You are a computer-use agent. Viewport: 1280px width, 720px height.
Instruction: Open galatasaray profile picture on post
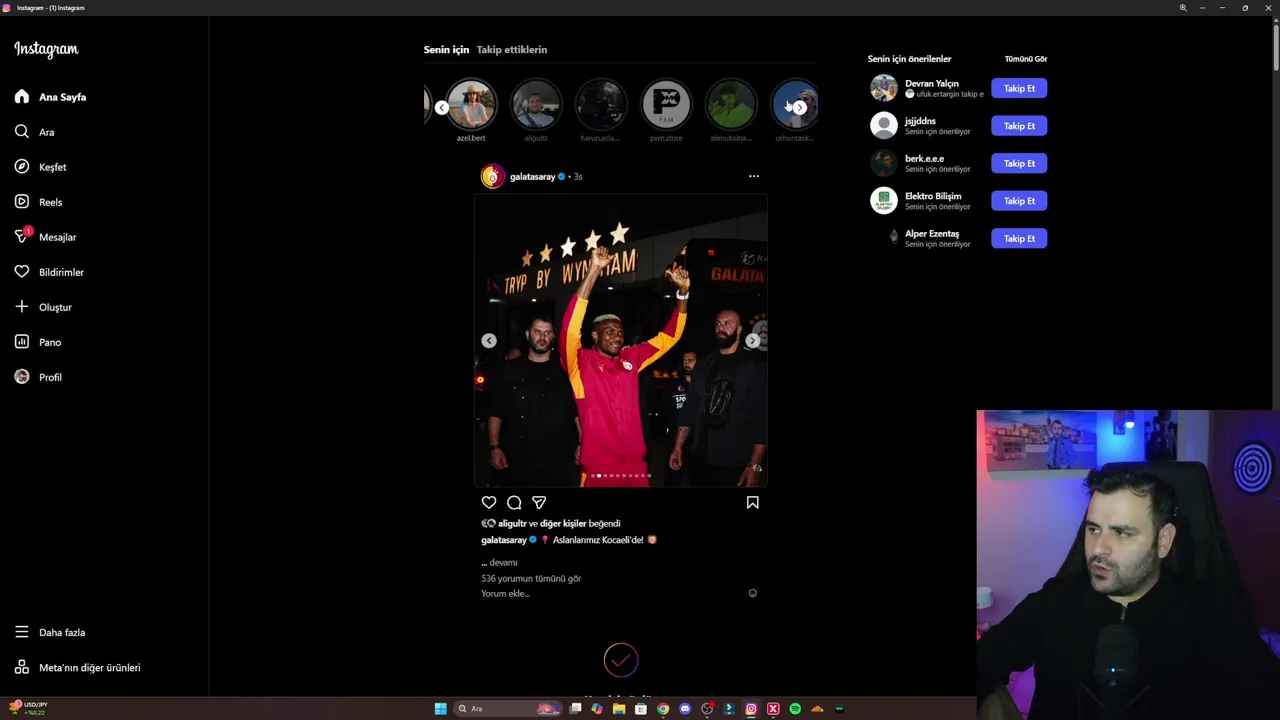(492, 176)
